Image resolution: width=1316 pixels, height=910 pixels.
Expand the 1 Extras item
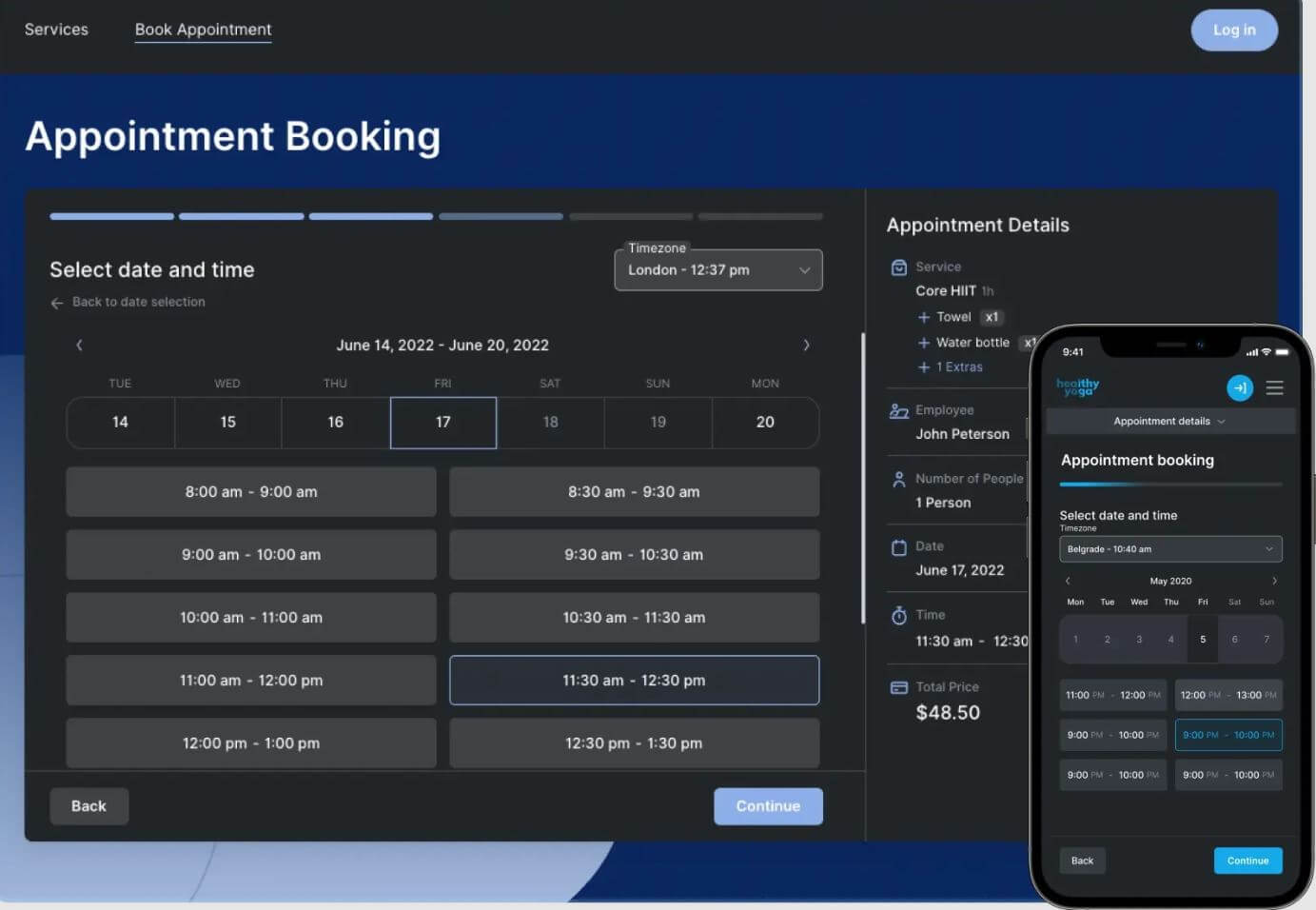pos(950,367)
